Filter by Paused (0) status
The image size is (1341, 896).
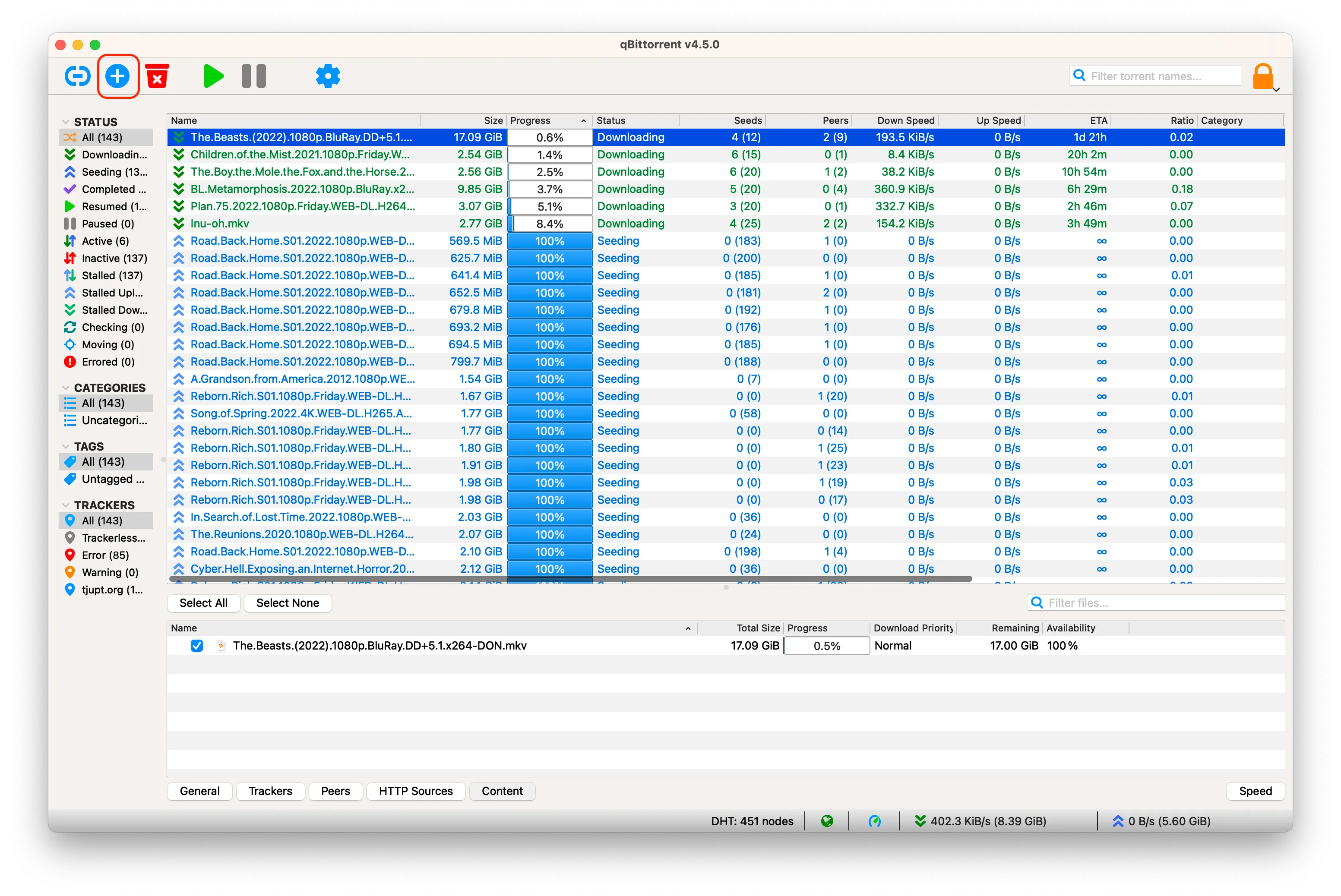[106, 224]
